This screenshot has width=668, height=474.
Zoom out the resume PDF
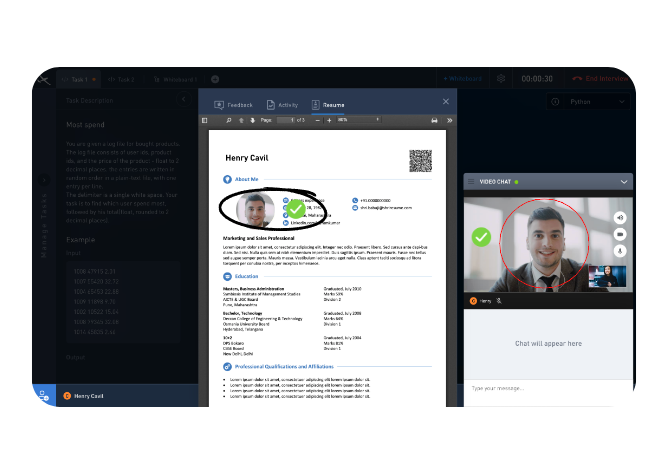point(317,121)
